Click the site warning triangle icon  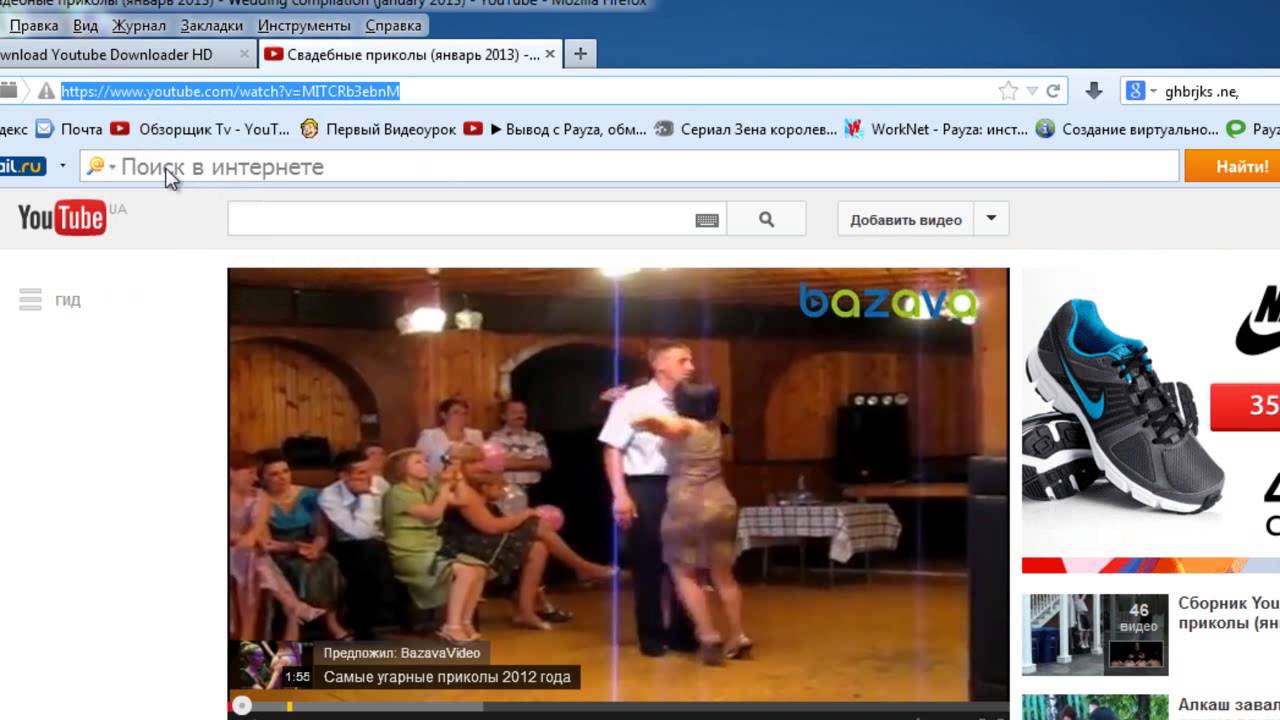point(46,91)
